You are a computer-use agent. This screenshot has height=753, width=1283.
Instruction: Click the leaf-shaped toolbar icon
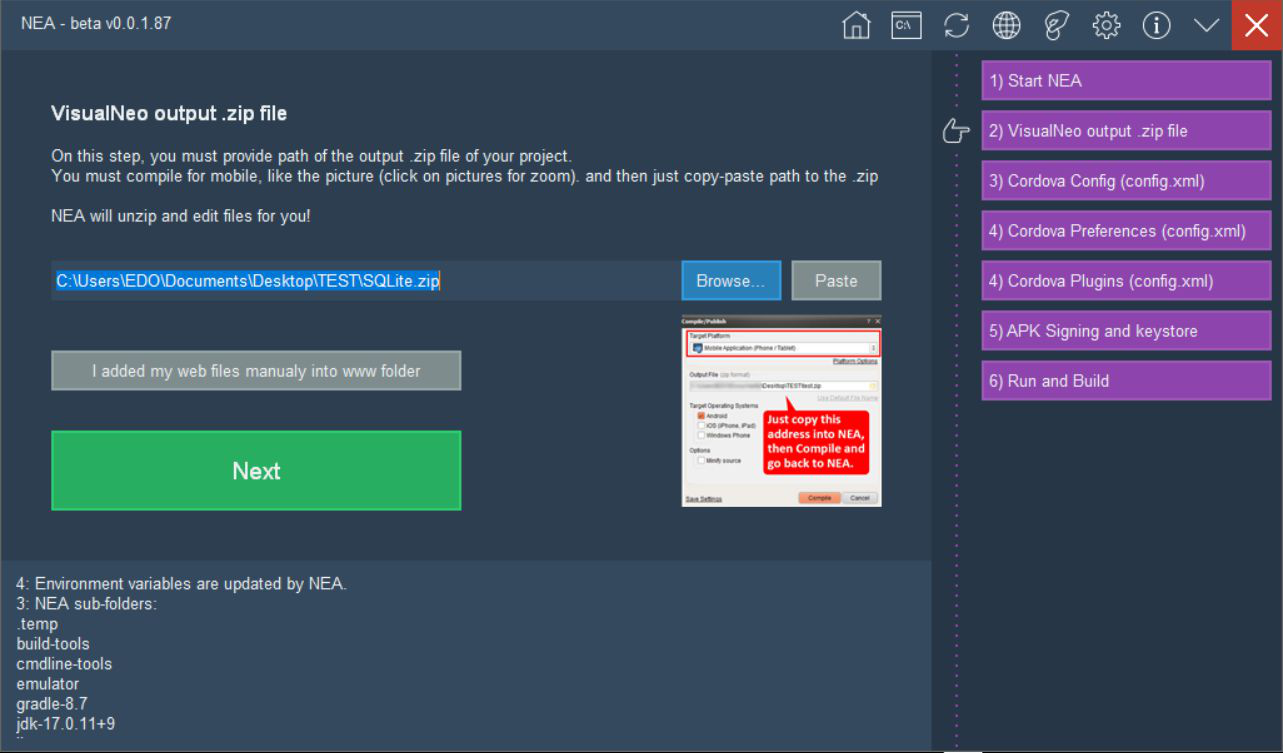1056,25
